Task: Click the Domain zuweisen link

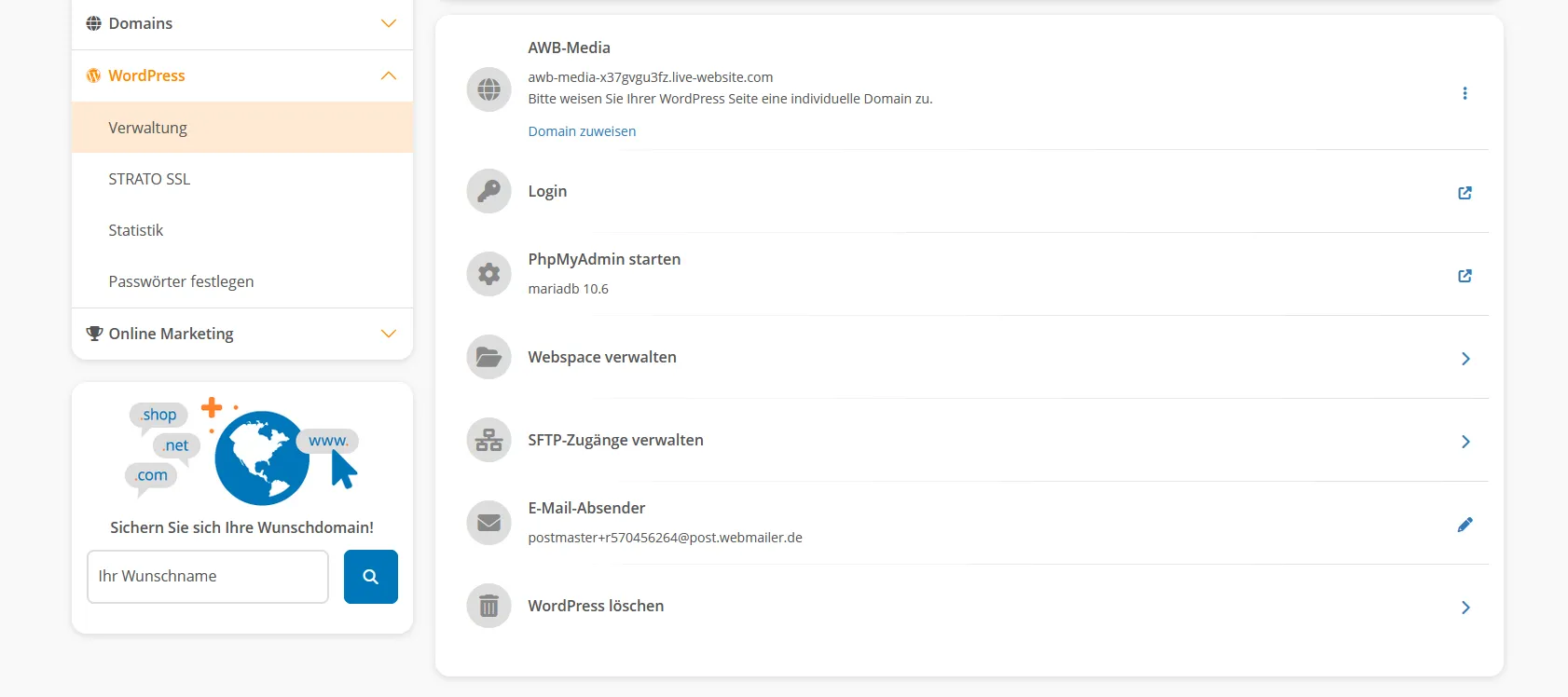Action: pos(582,131)
